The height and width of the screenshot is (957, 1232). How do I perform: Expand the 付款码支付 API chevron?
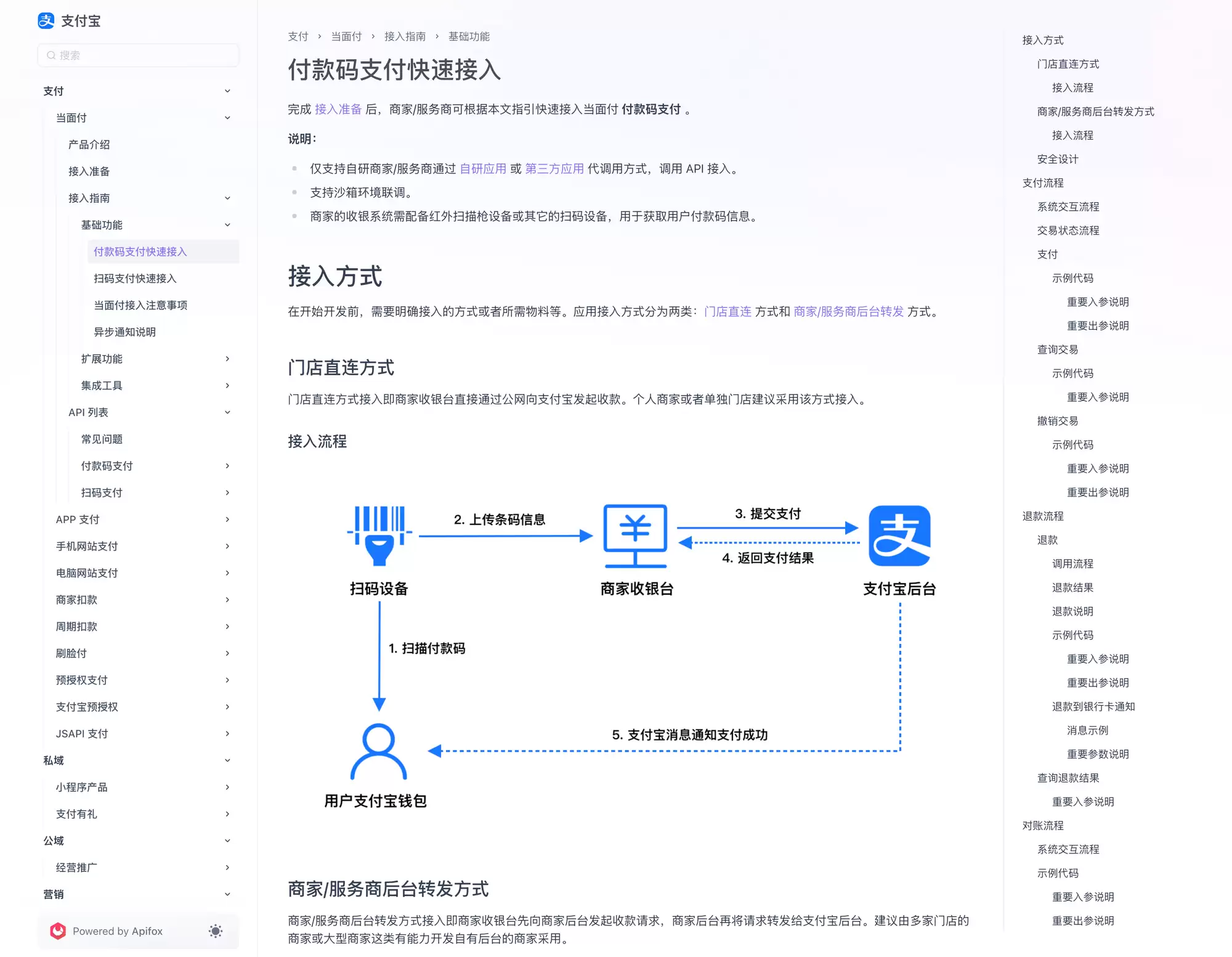tap(227, 466)
